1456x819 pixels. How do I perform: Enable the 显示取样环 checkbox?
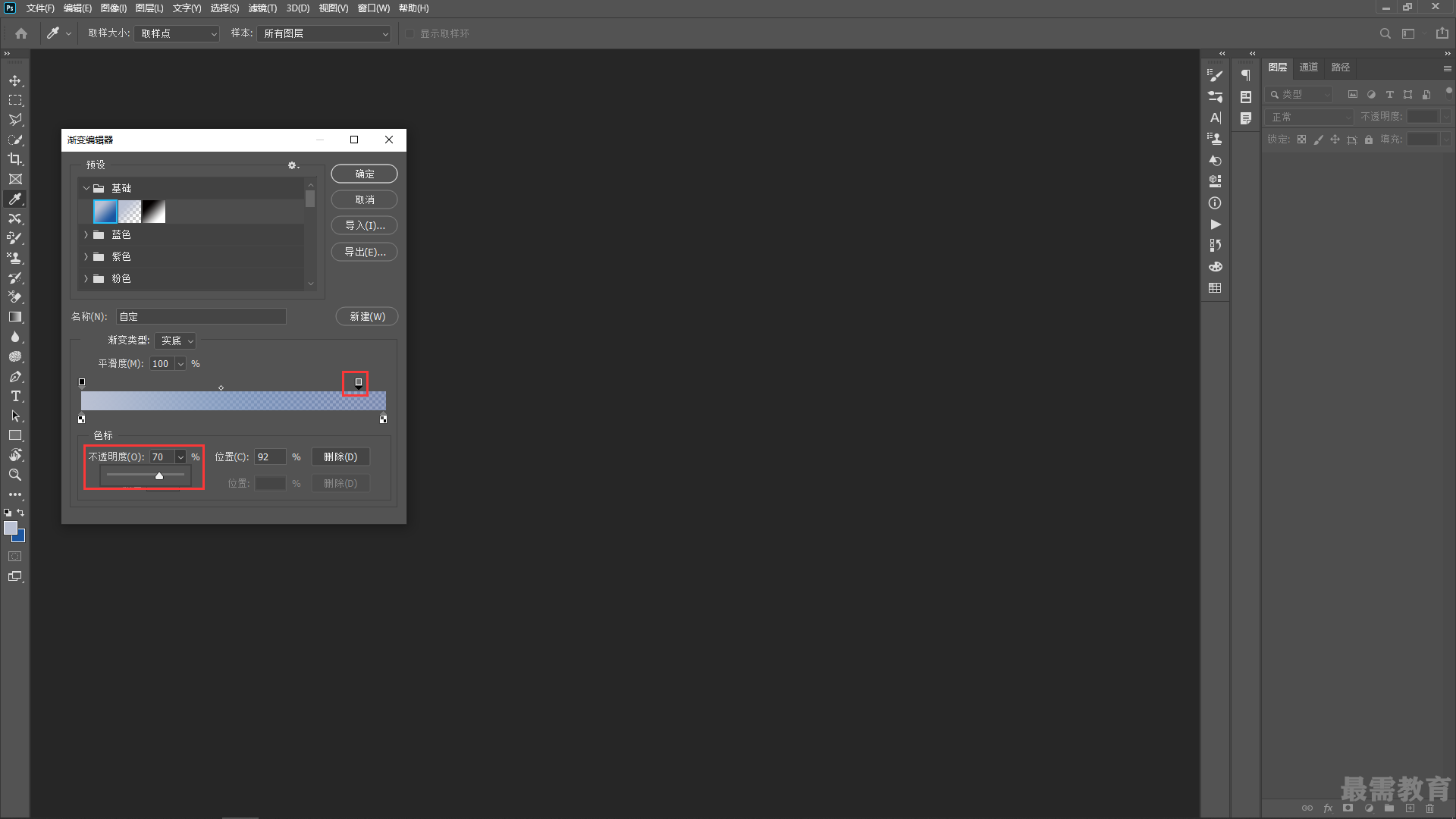point(409,33)
